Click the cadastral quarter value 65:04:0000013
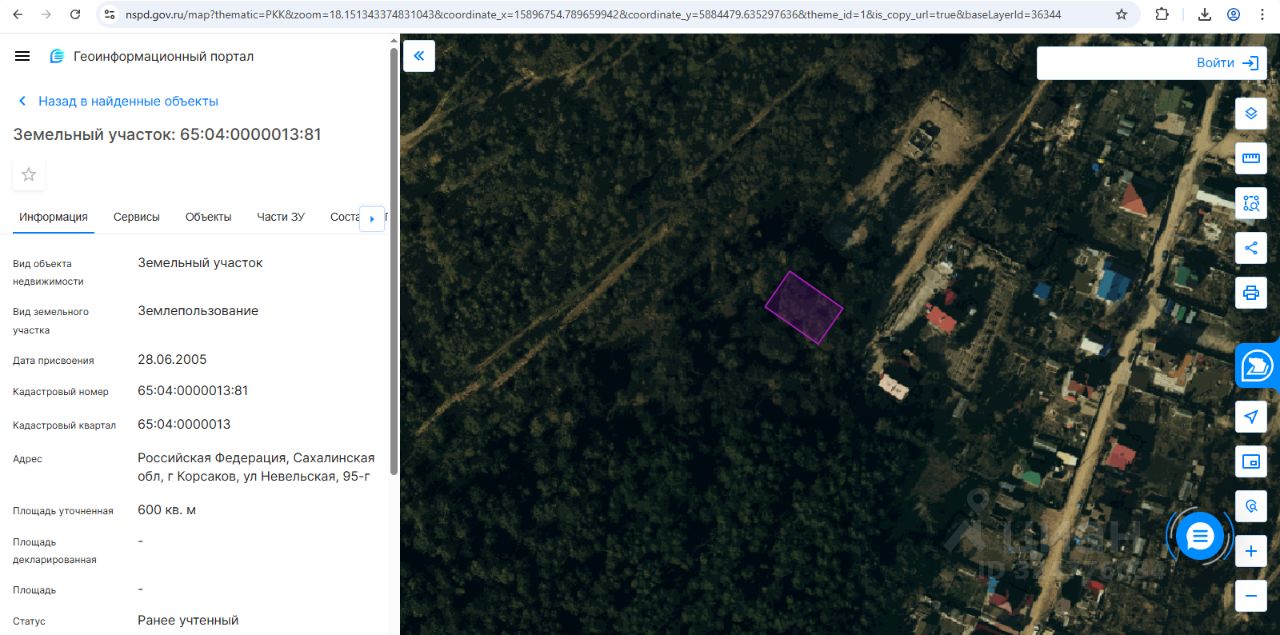This screenshot has width=1280, height=635. click(x=184, y=424)
